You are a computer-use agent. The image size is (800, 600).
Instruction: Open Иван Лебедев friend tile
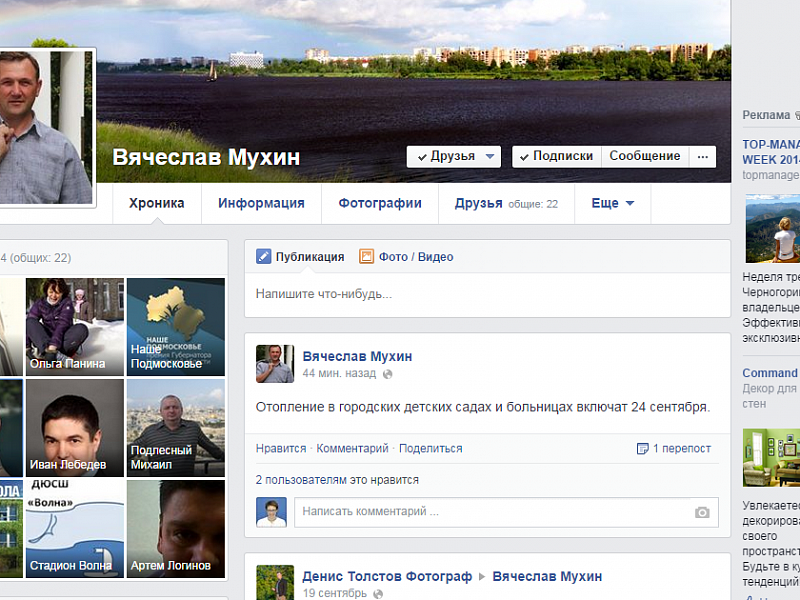pyautogui.click(x=75, y=428)
